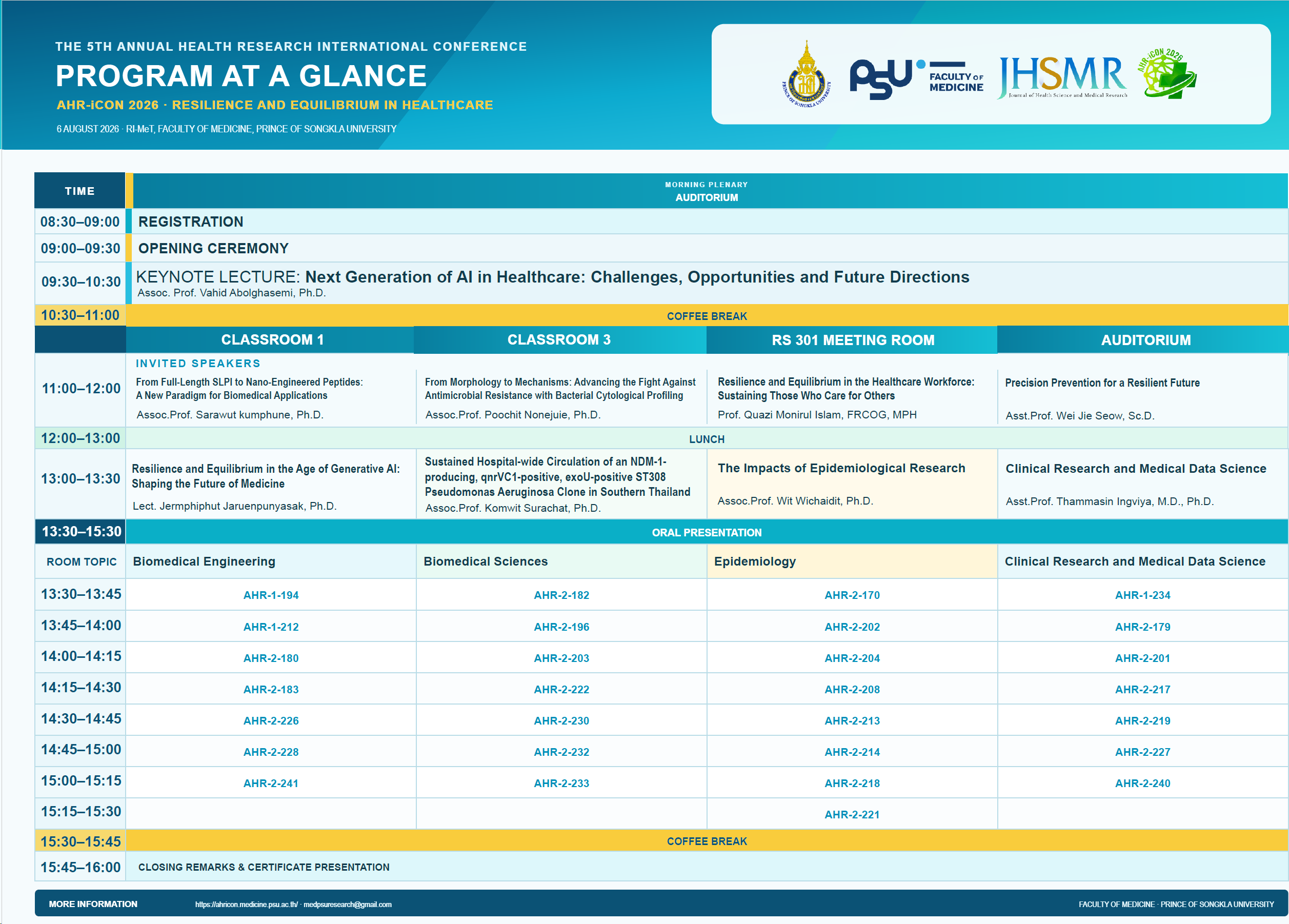Click the ORAL PRESENTATION banner
The height and width of the screenshot is (924, 1289).
[707, 532]
